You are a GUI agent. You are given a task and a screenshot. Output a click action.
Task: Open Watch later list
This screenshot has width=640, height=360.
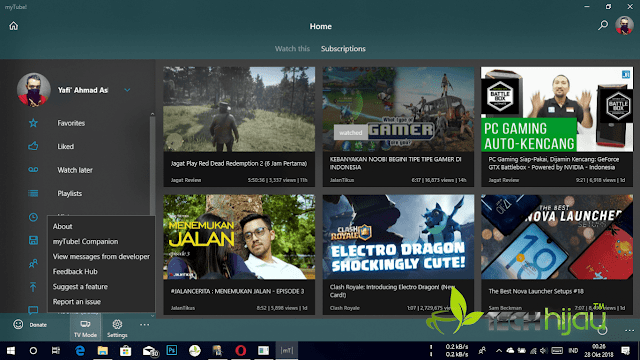(x=75, y=170)
